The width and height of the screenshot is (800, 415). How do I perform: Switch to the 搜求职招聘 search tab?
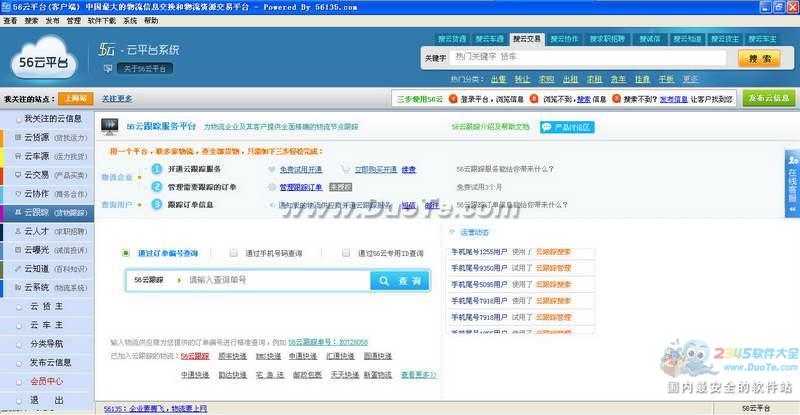607,39
